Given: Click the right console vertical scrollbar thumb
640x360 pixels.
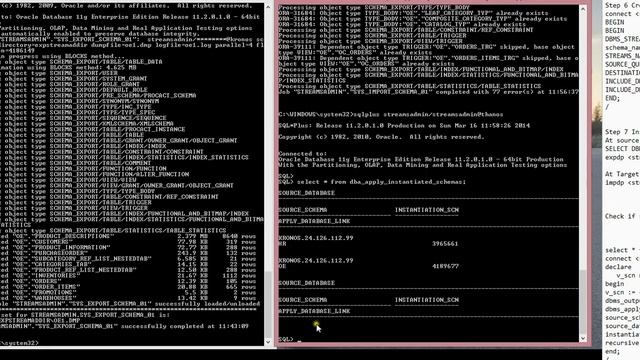Looking at the screenshot, I should pyautogui.click(x=583, y=301).
